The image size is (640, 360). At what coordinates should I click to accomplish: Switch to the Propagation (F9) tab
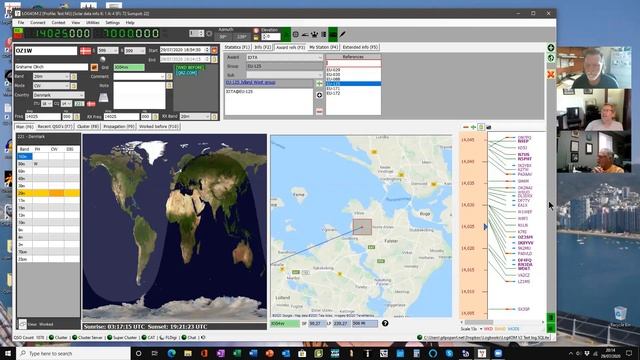[x=119, y=127]
